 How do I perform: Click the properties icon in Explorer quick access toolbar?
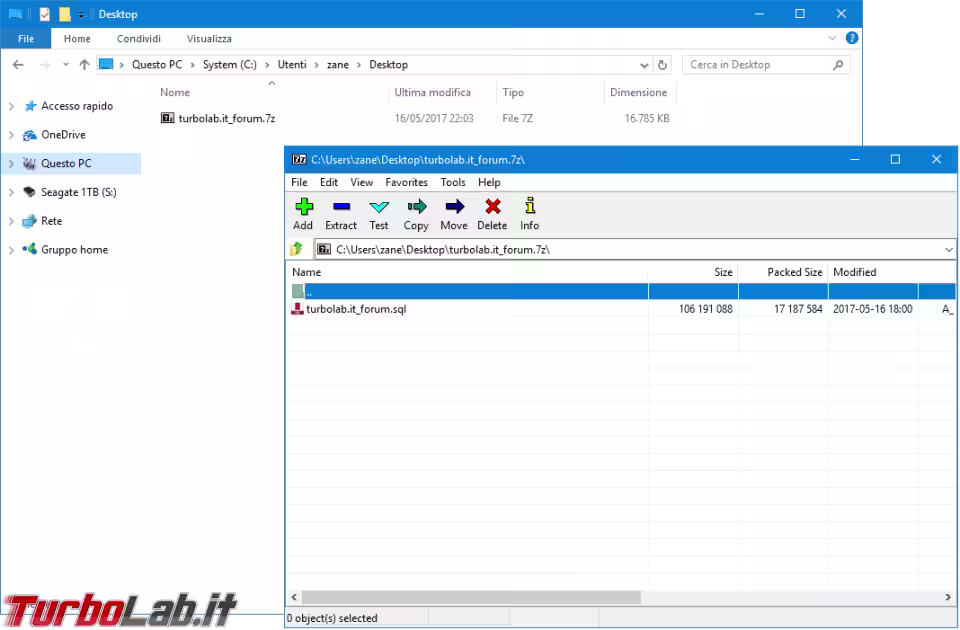click(x=45, y=13)
